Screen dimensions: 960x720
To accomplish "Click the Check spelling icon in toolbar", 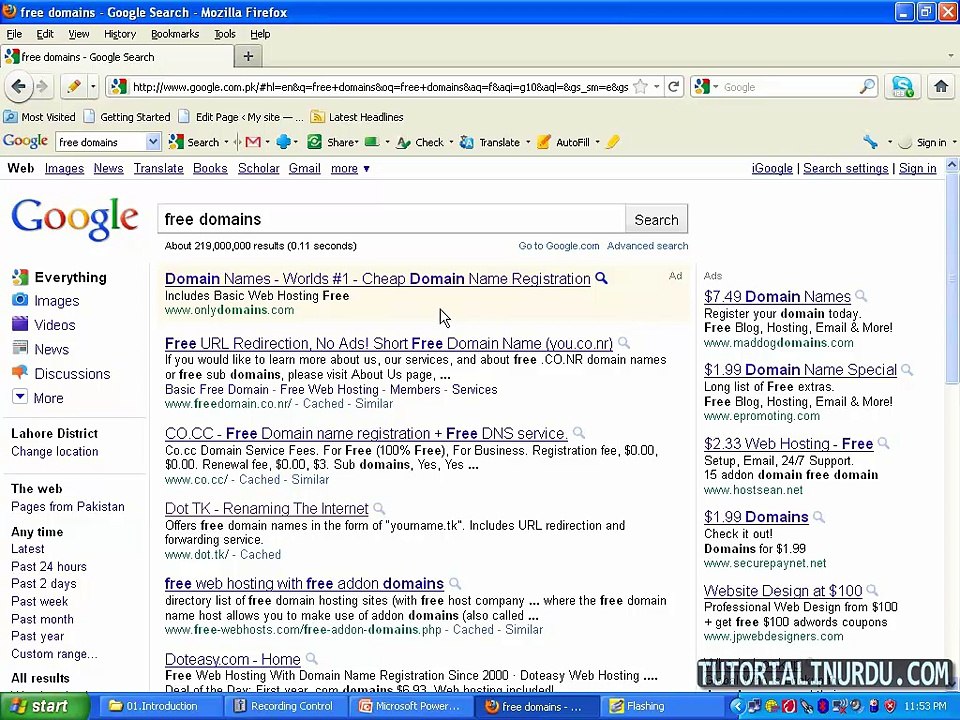I will (x=403, y=143).
